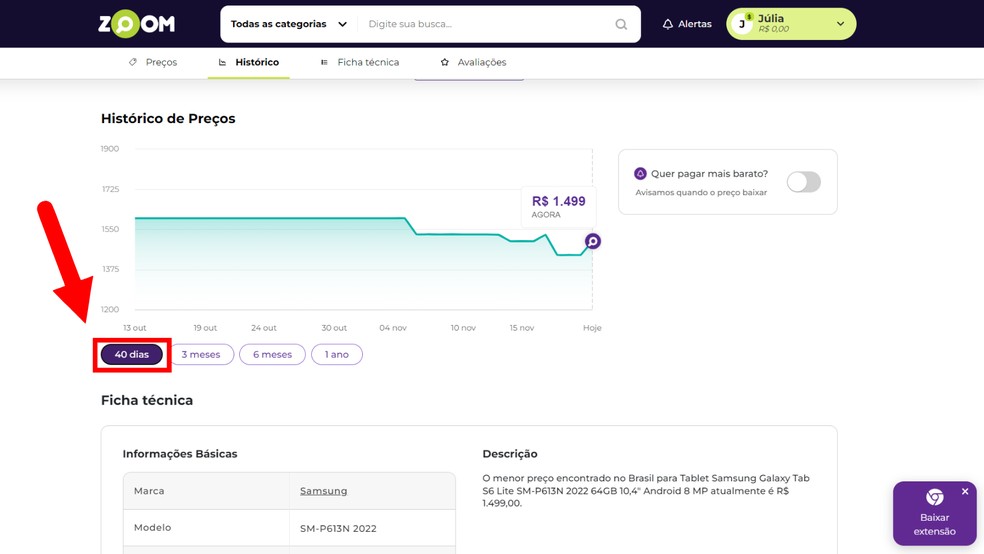Select the 40 dias range

pyautogui.click(x=132, y=354)
